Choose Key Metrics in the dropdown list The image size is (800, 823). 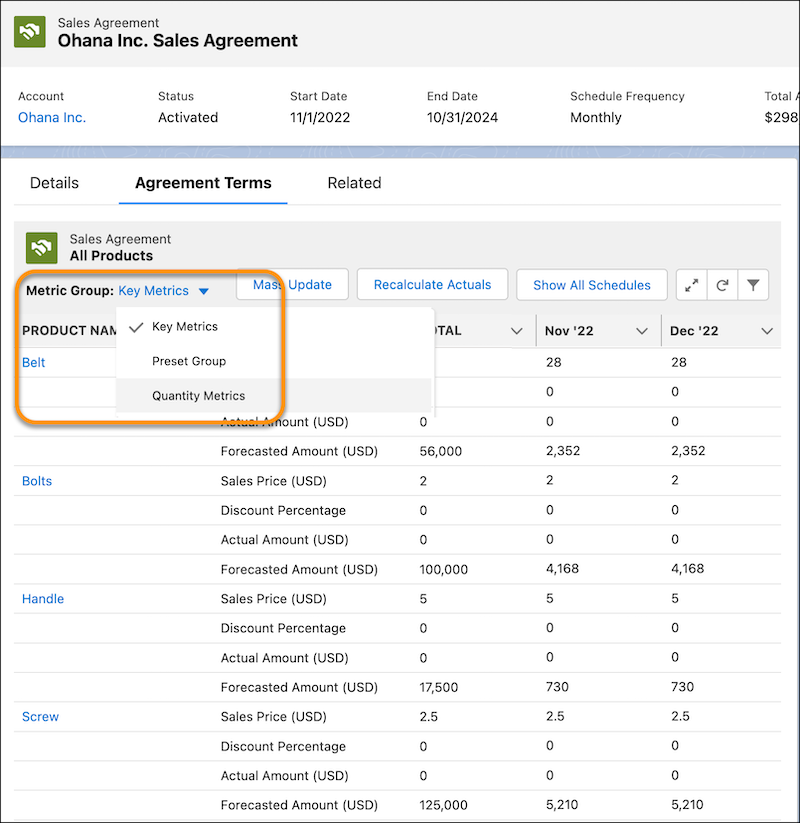pyautogui.click(x=273, y=326)
